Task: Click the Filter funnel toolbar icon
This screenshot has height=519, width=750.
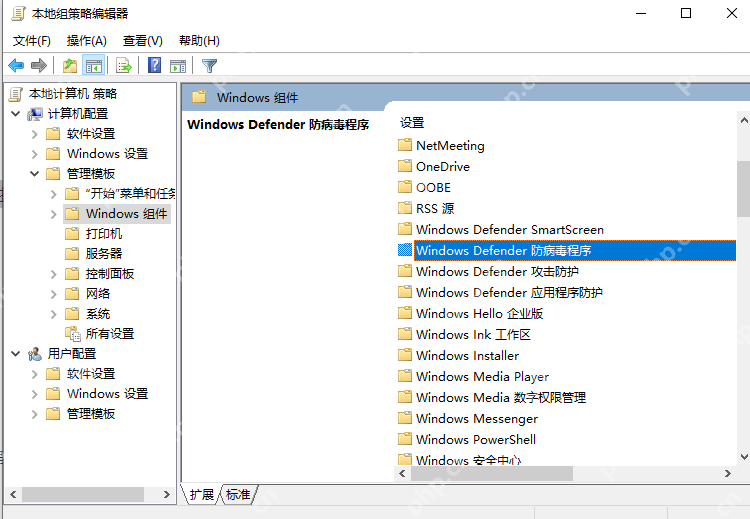Action: tap(210, 66)
